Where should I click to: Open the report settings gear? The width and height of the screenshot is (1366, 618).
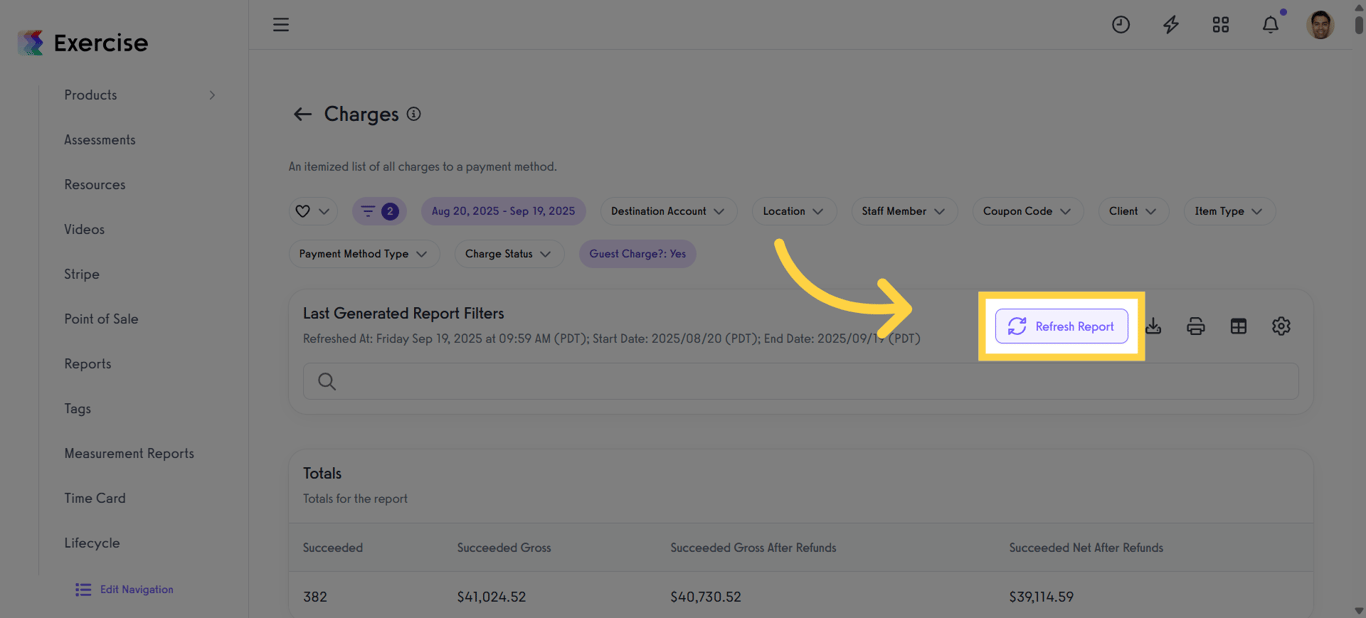click(1281, 326)
